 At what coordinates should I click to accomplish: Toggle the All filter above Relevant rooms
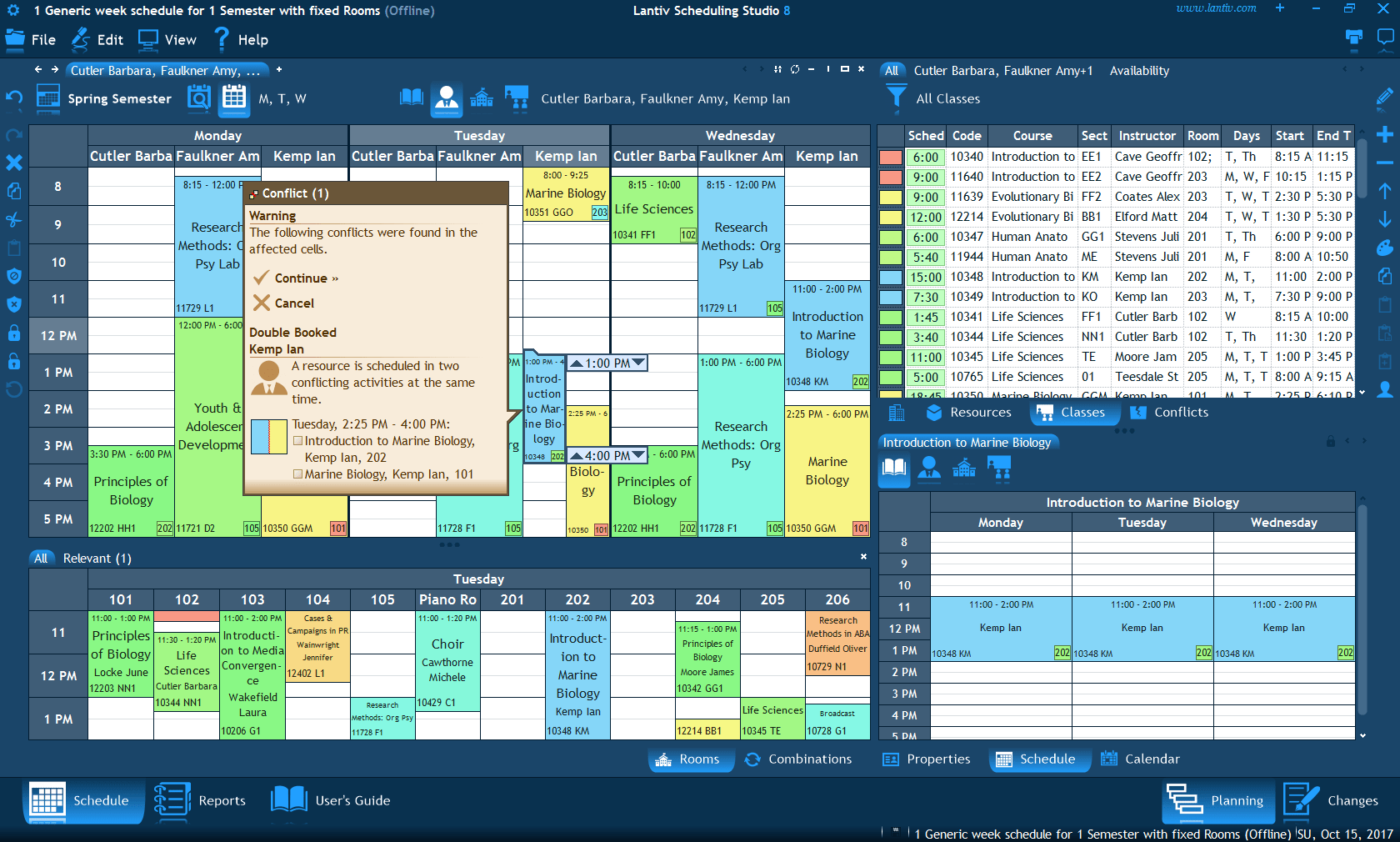pos(42,558)
